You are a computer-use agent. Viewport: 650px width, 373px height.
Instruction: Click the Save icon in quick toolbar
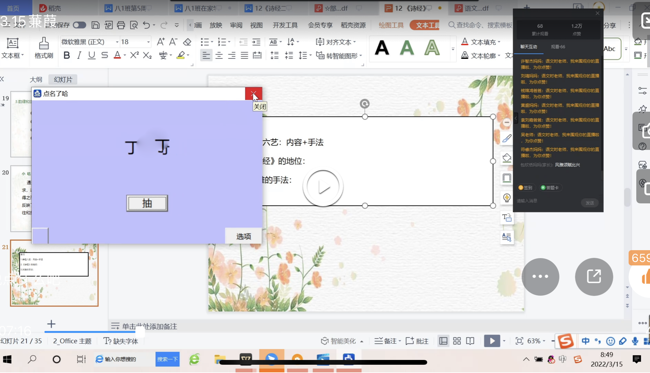coord(95,25)
